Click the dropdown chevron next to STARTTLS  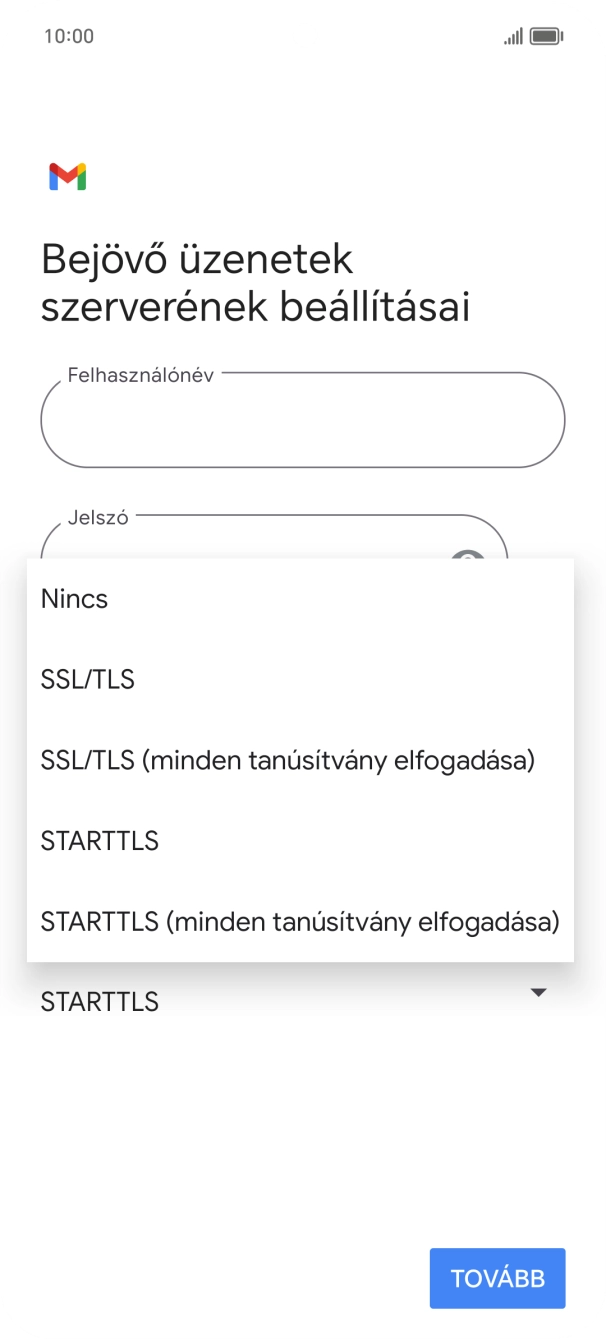tap(538, 992)
